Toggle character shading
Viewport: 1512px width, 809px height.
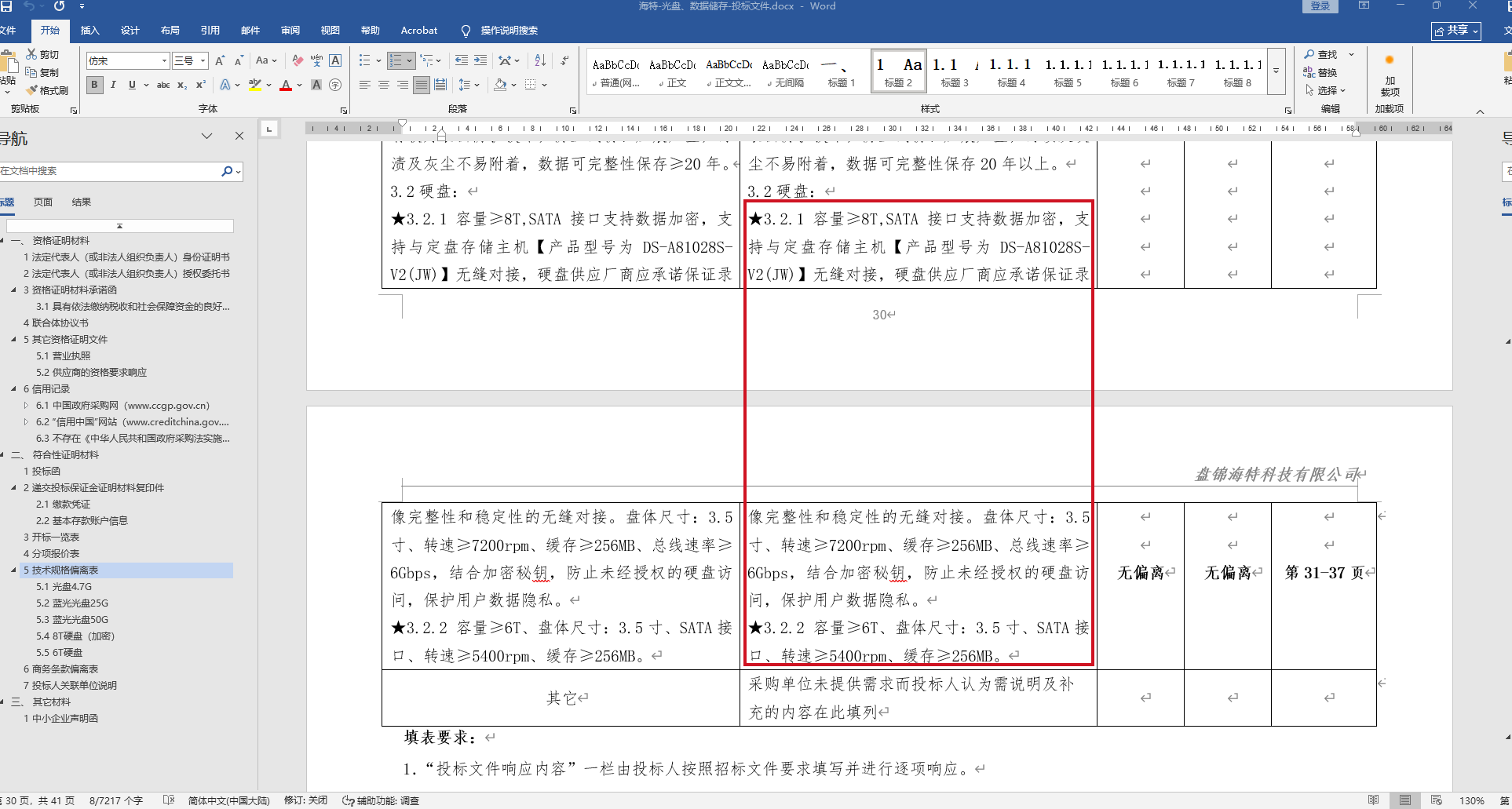click(316, 85)
